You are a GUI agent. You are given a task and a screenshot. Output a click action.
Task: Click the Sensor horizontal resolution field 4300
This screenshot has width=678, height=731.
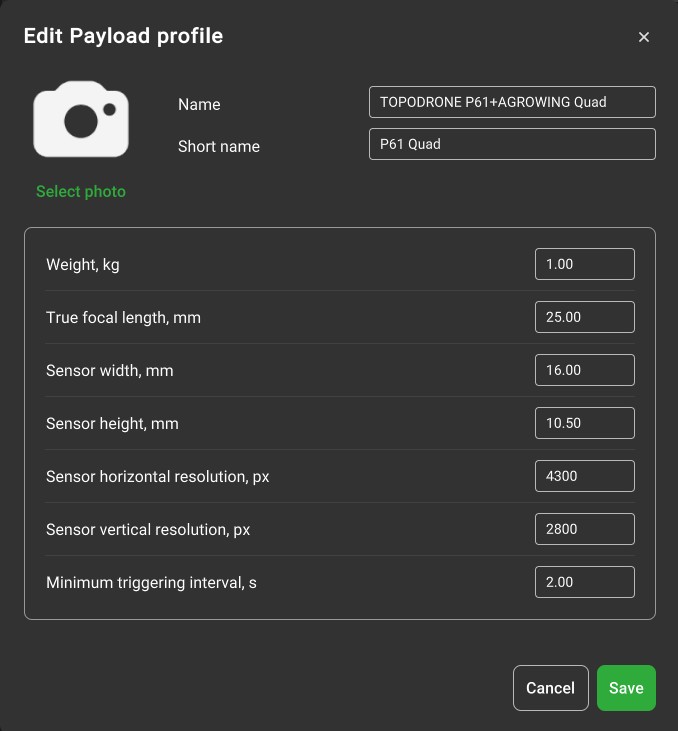584,476
